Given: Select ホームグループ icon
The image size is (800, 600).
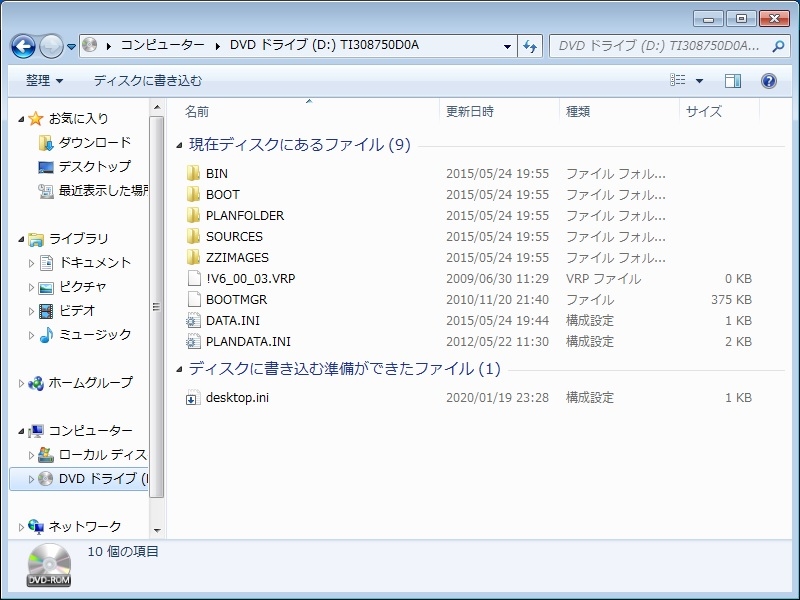Looking at the screenshot, I should click(36, 383).
